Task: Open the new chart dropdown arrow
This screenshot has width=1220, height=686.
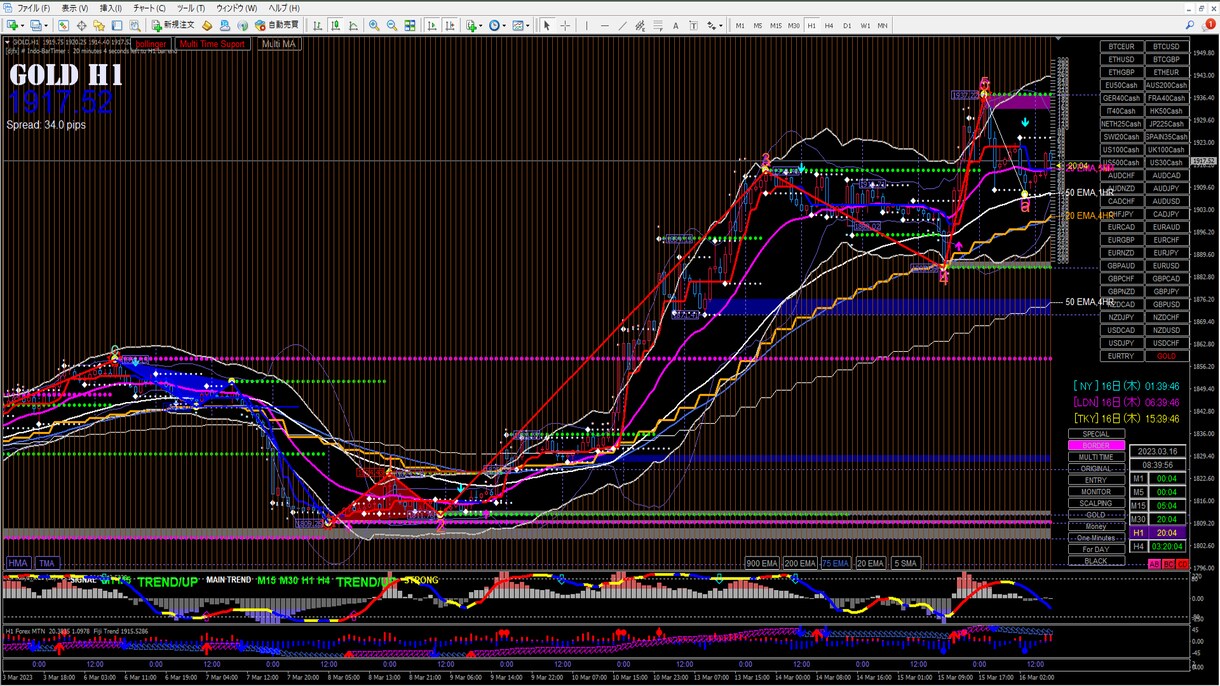Action: 24,25
